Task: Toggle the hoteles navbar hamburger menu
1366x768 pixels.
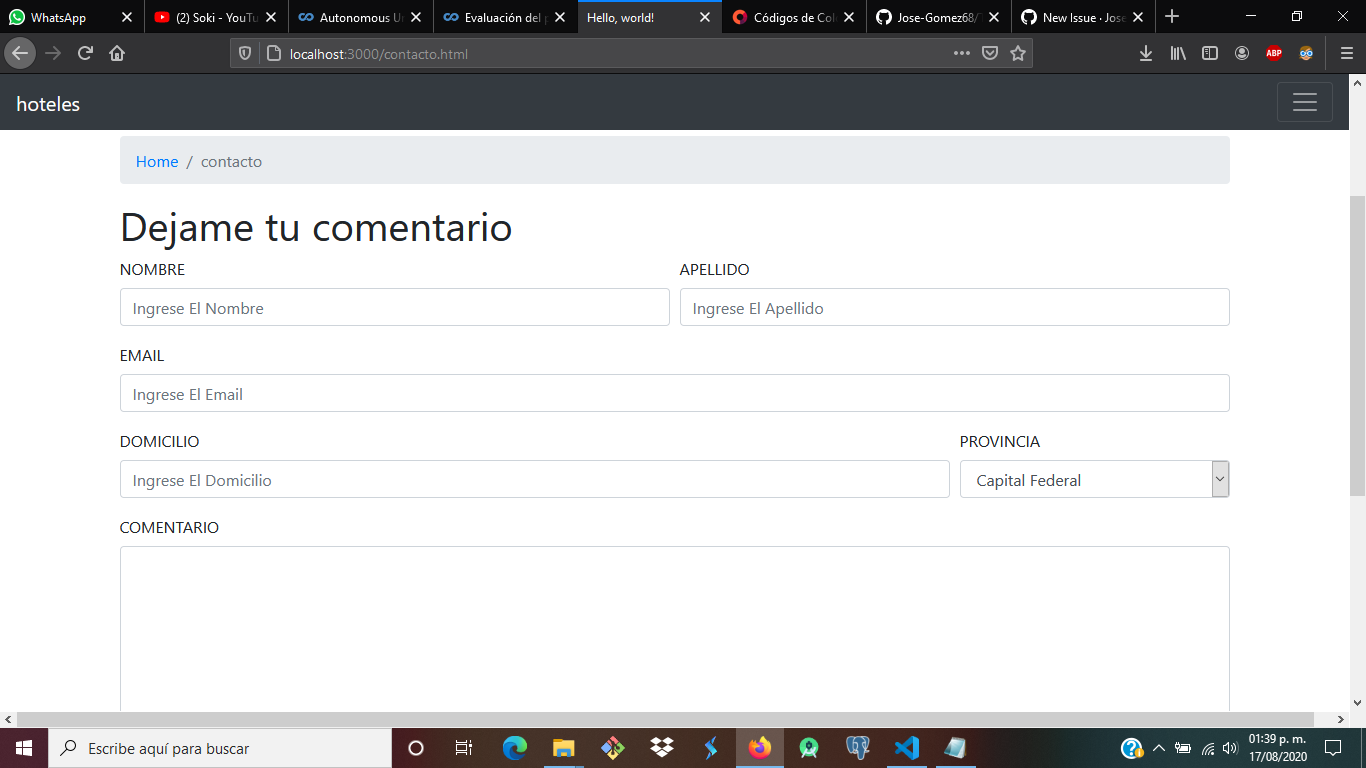Action: [1305, 102]
